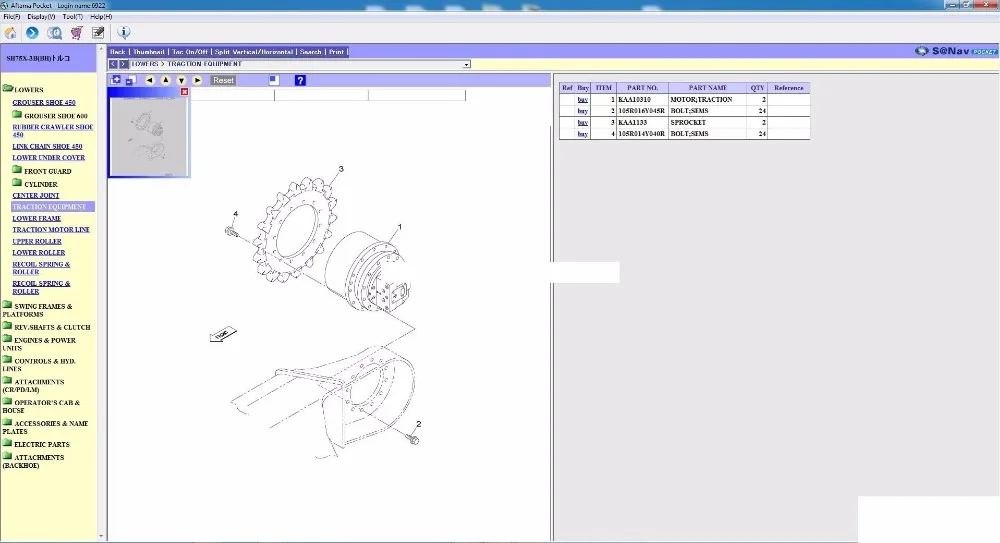Click the Reset button above diagram

pyautogui.click(x=223, y=80)
